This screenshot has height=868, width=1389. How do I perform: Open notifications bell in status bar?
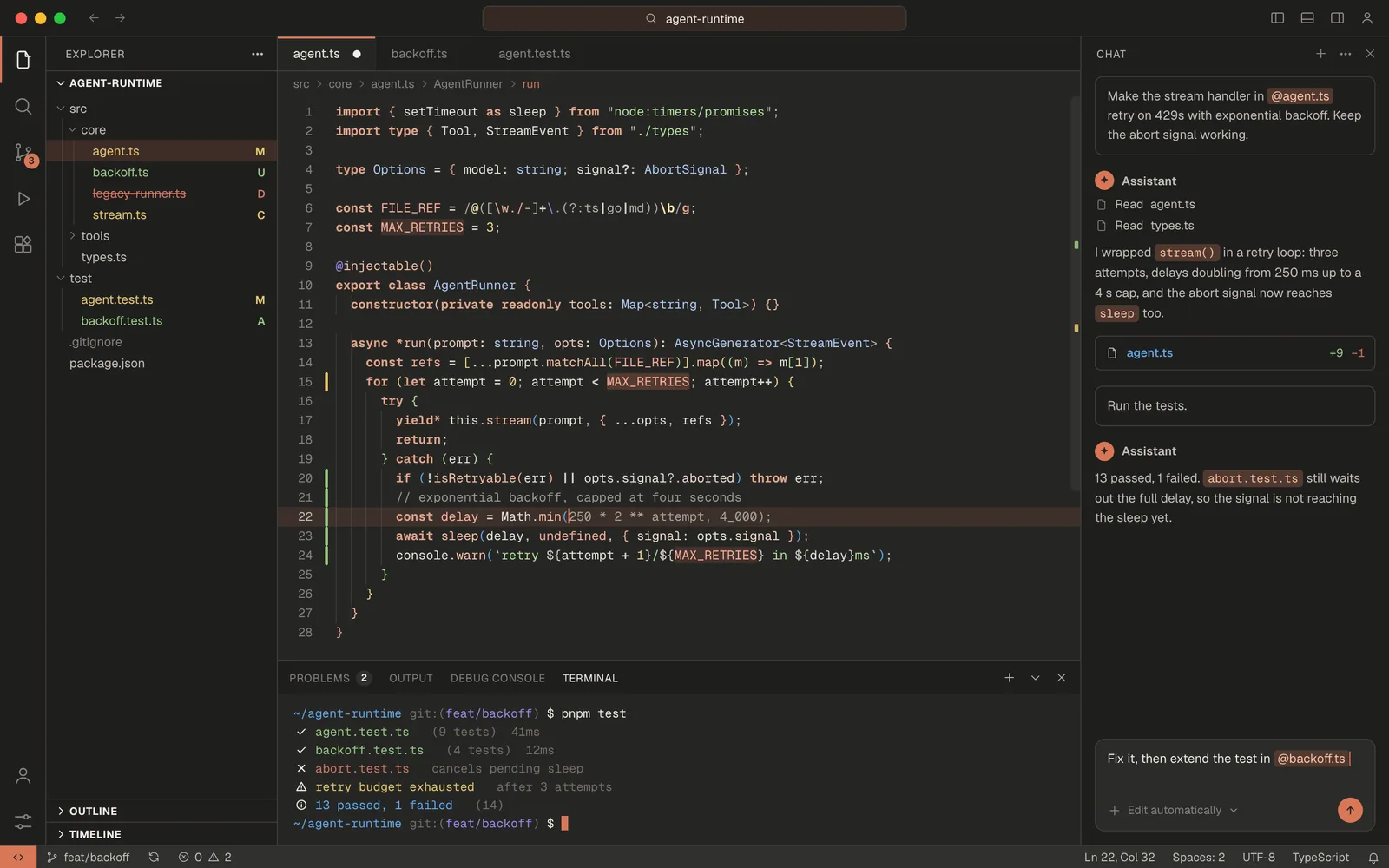(1373, 857)
